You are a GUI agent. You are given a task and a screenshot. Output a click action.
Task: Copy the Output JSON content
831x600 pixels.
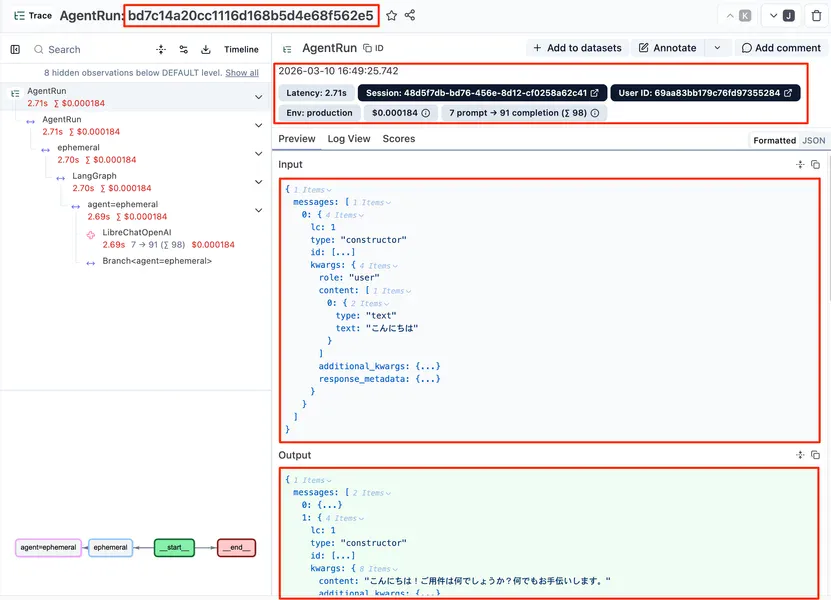[816, 455]
